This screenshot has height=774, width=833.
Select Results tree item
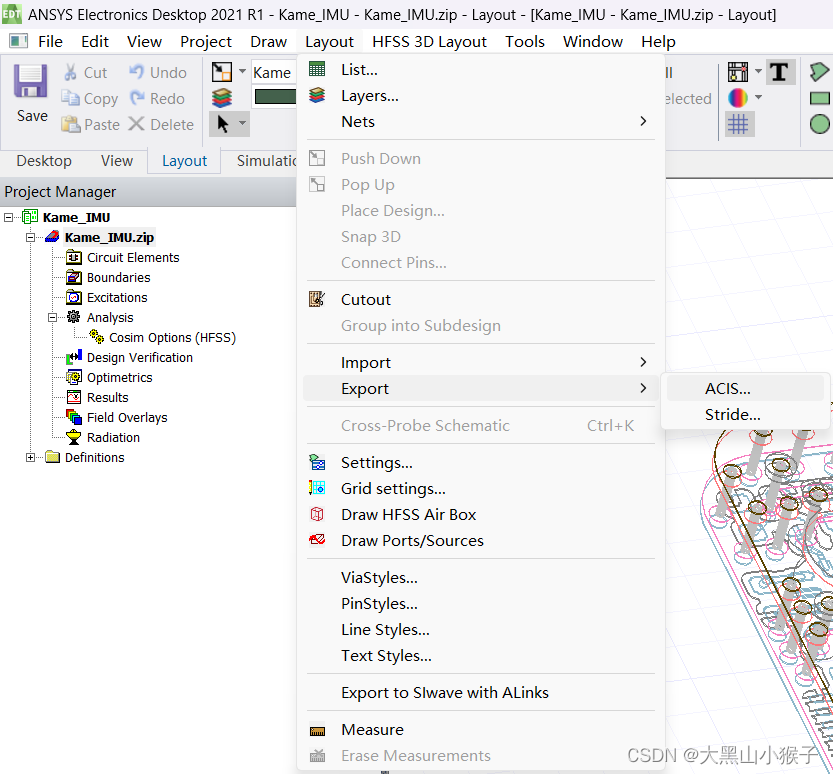pyautogui.click(x=107, y=397)
